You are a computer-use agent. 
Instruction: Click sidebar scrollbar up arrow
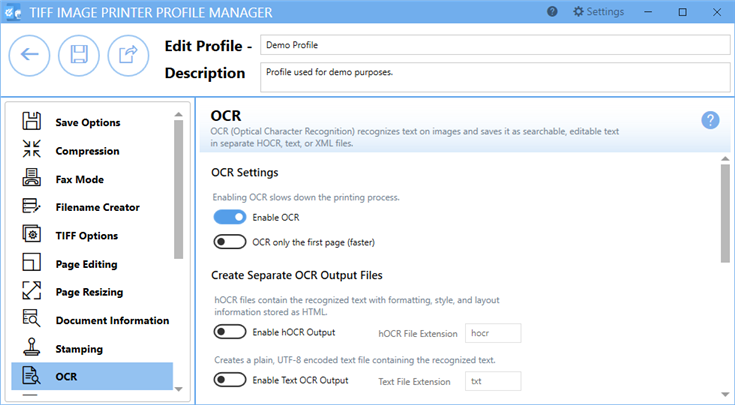point(178,114)
